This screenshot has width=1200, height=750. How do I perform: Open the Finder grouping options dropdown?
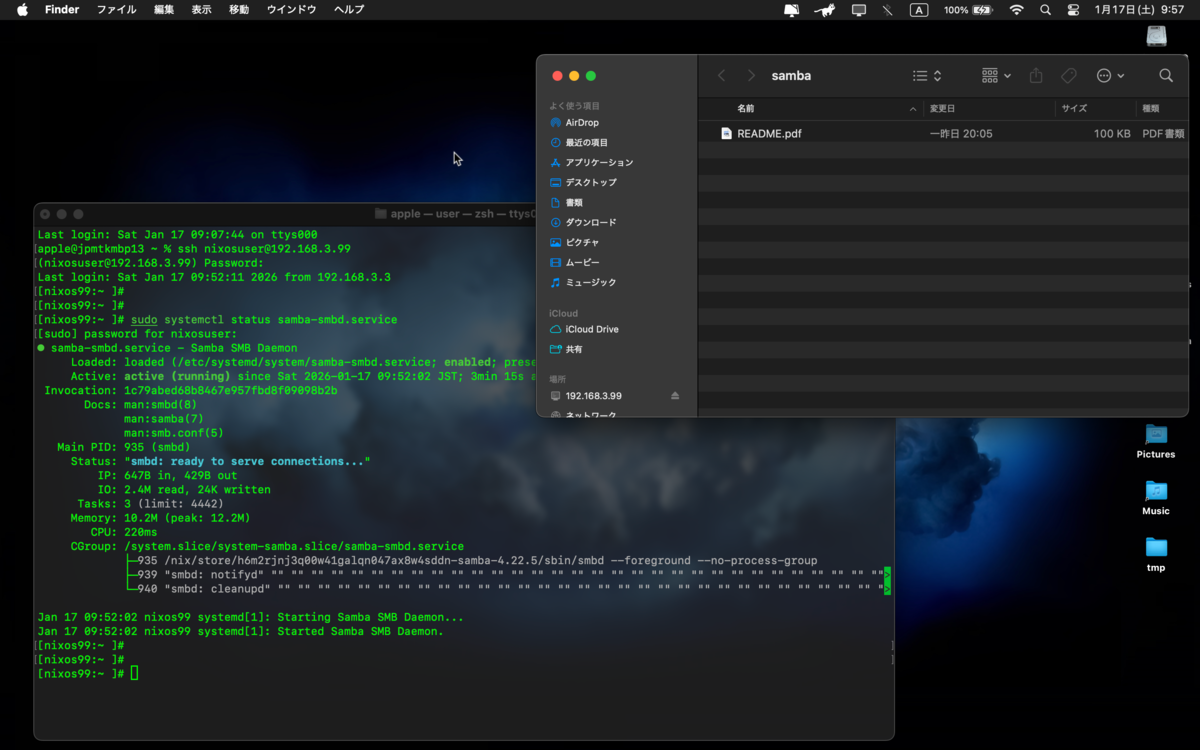996,76
